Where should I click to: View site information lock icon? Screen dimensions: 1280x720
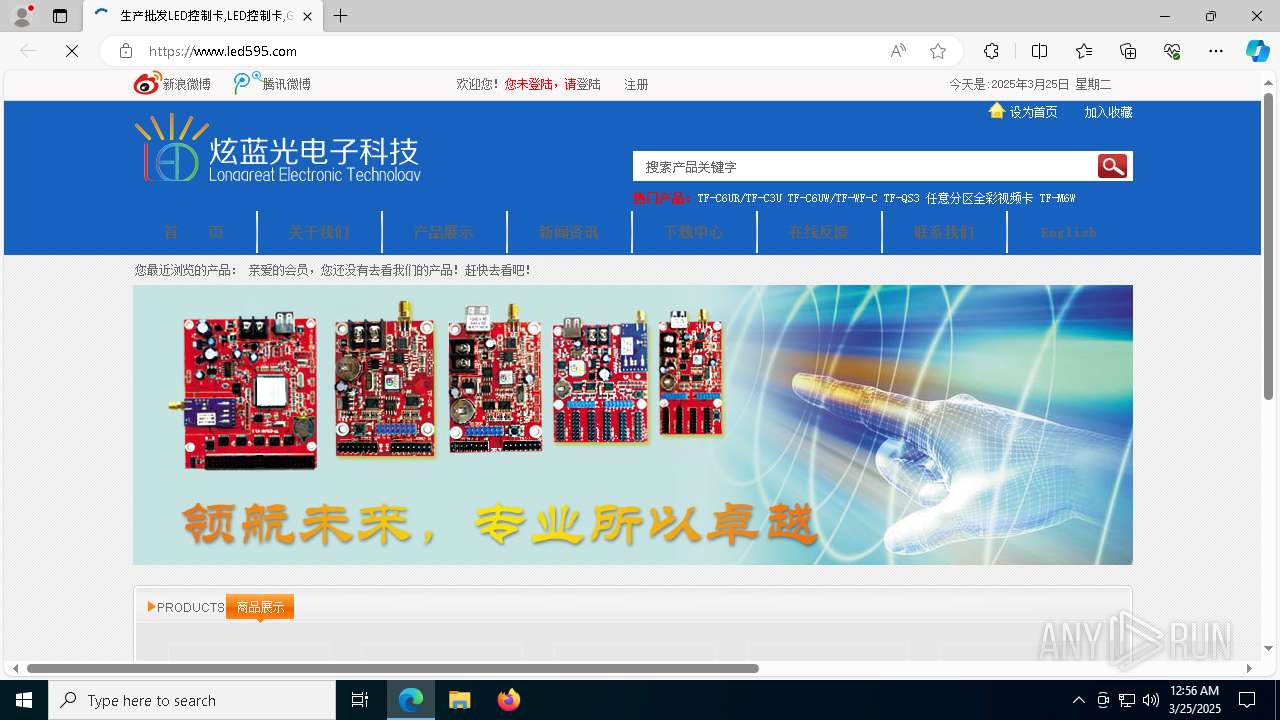(126, 51)
